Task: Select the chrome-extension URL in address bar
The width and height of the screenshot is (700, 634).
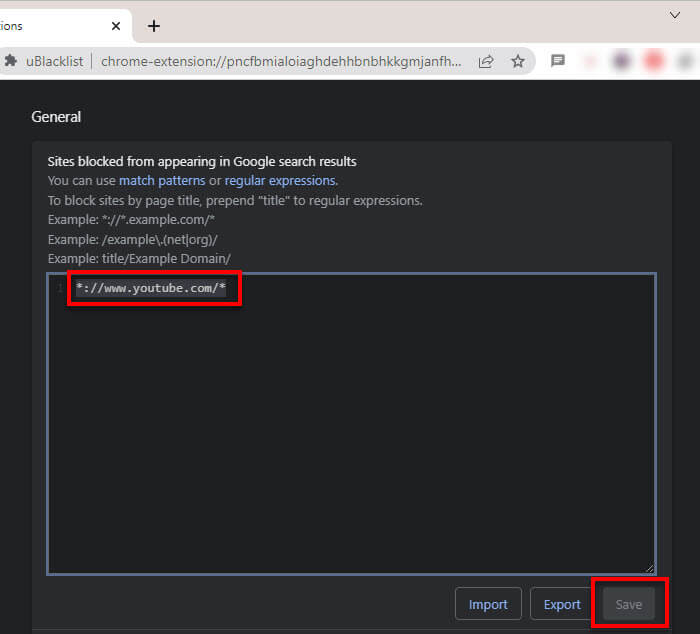Action: 281,61
